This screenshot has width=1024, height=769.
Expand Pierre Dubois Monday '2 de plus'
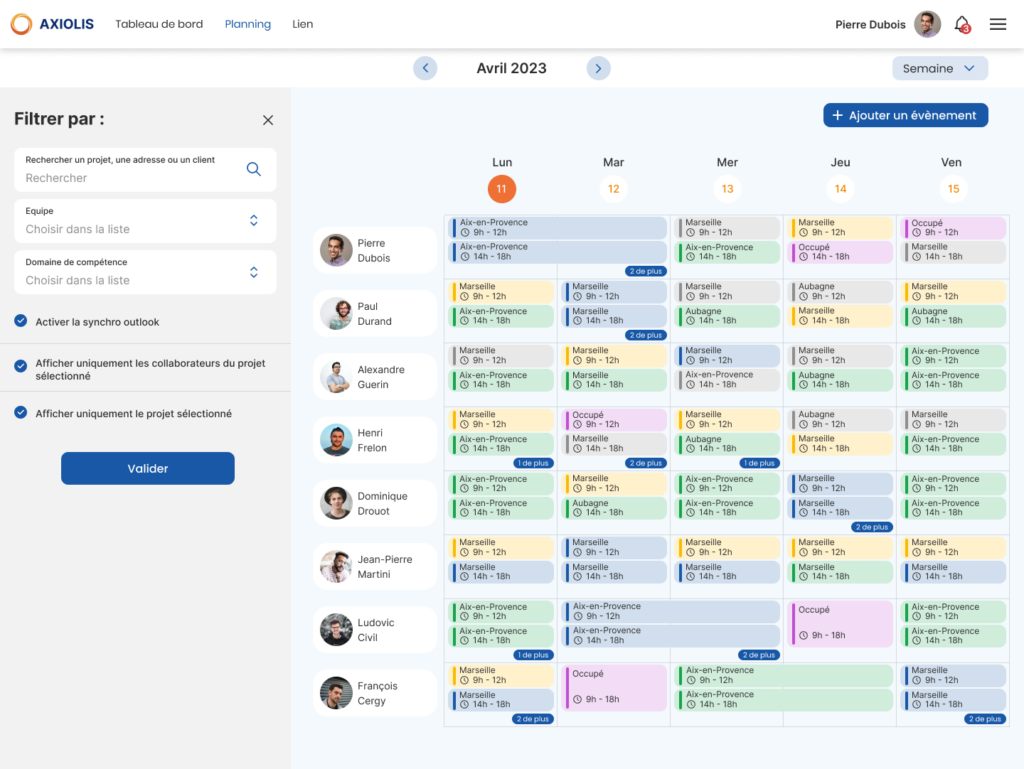[x=645, y=271]
